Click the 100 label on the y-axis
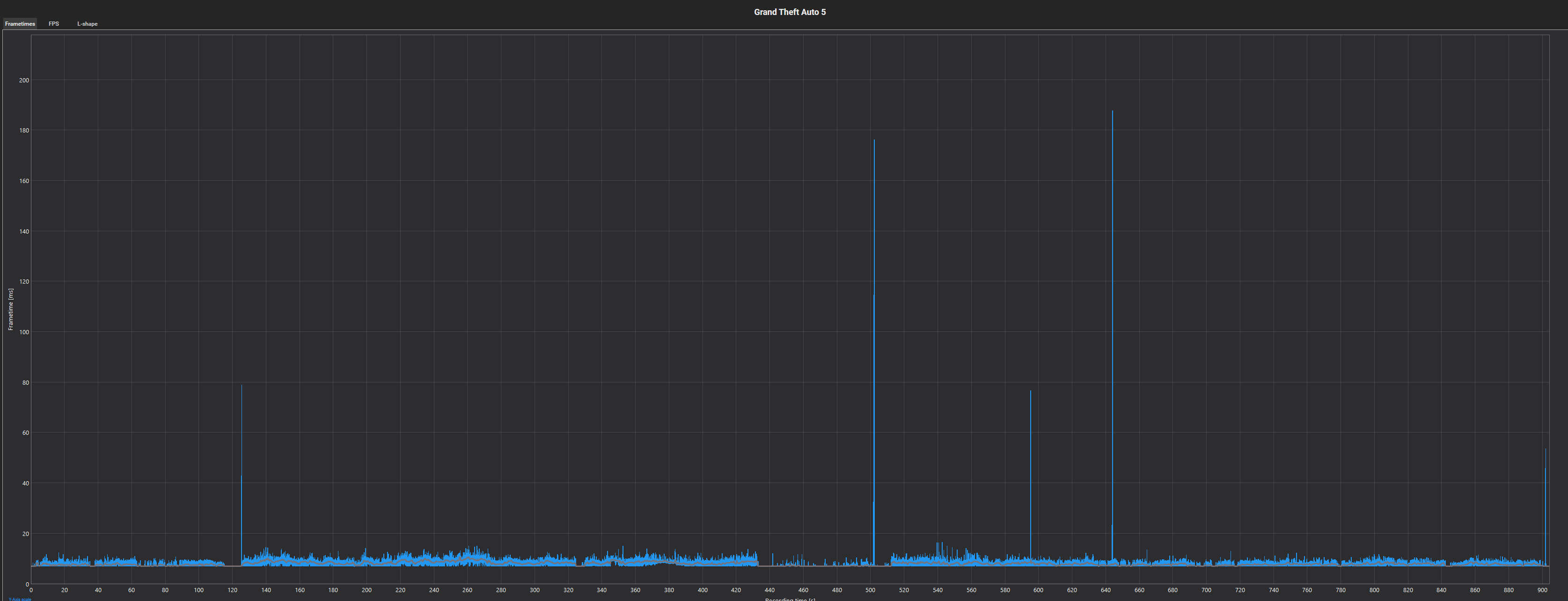The width and height of the screenshot is (1568, 601). tap(24, 332)
